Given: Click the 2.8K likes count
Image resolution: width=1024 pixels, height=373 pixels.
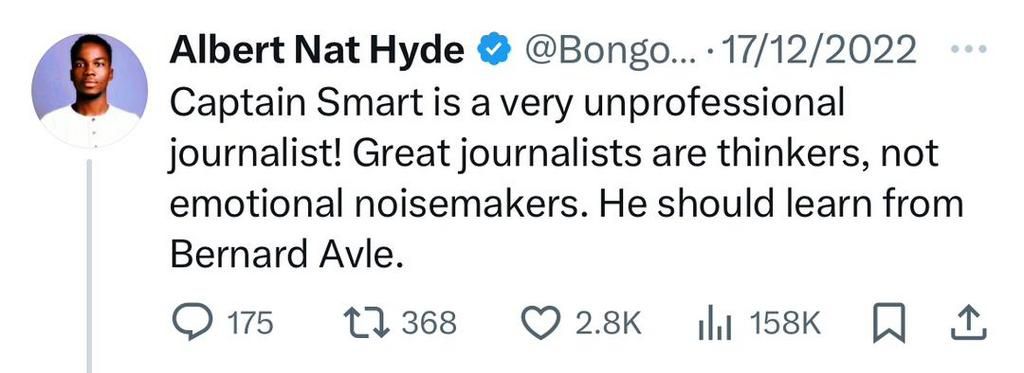Looking at the screenshot, I should (609, 323).
